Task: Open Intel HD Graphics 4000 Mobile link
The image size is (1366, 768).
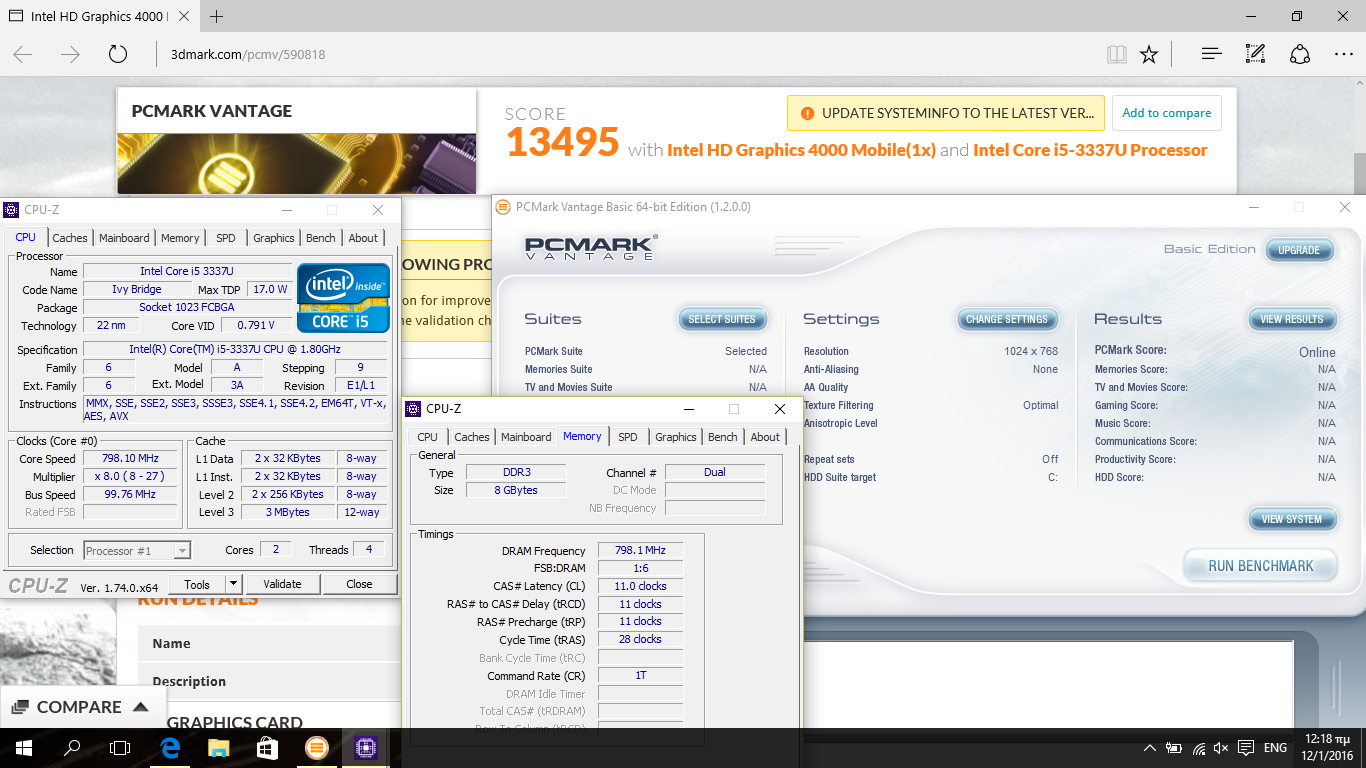Action: pyautogui.click(x=801, y=150)
